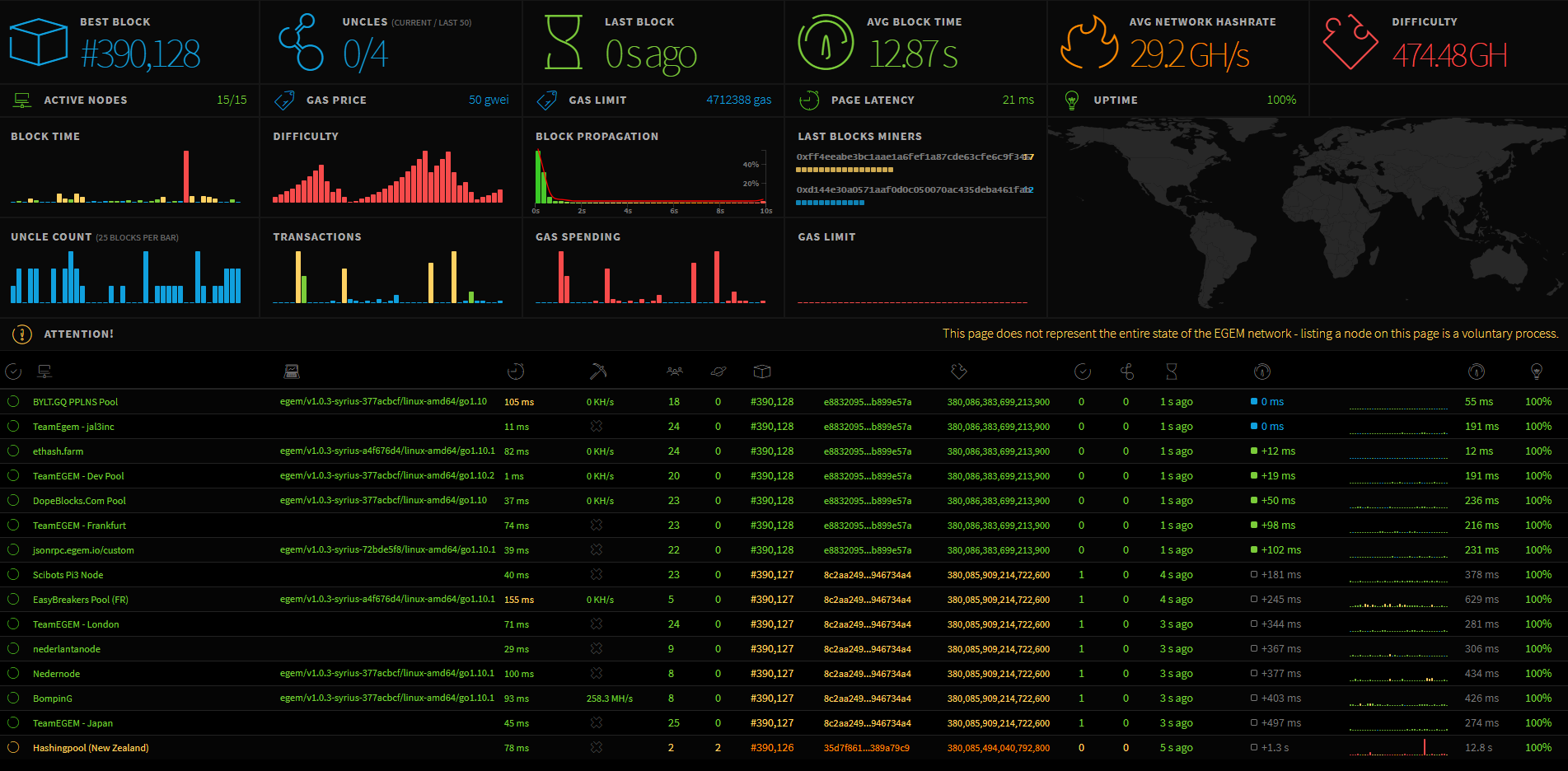
Task: Sort table by block number cube icon
Action: (762, 371)
